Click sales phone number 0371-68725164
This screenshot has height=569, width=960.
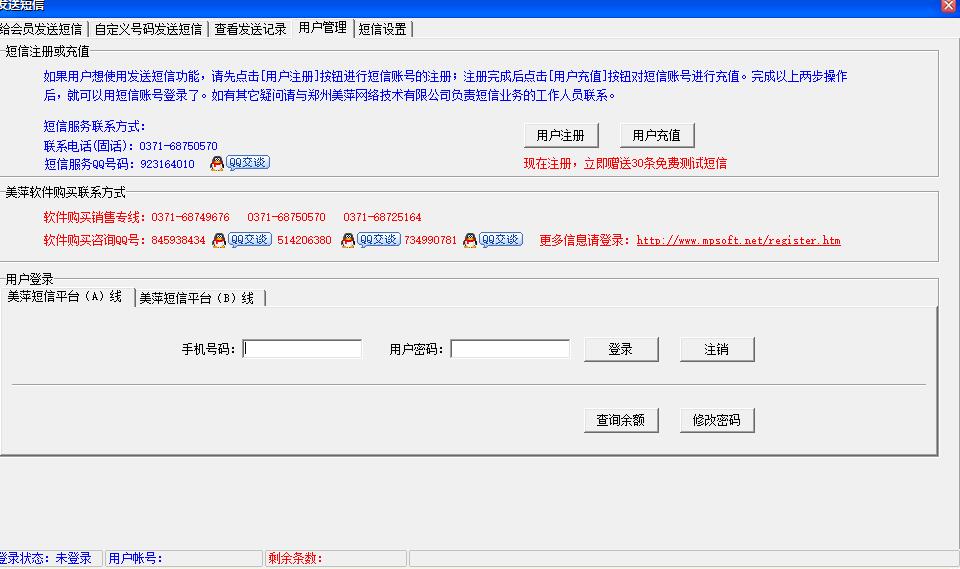[x=382, y=217]
